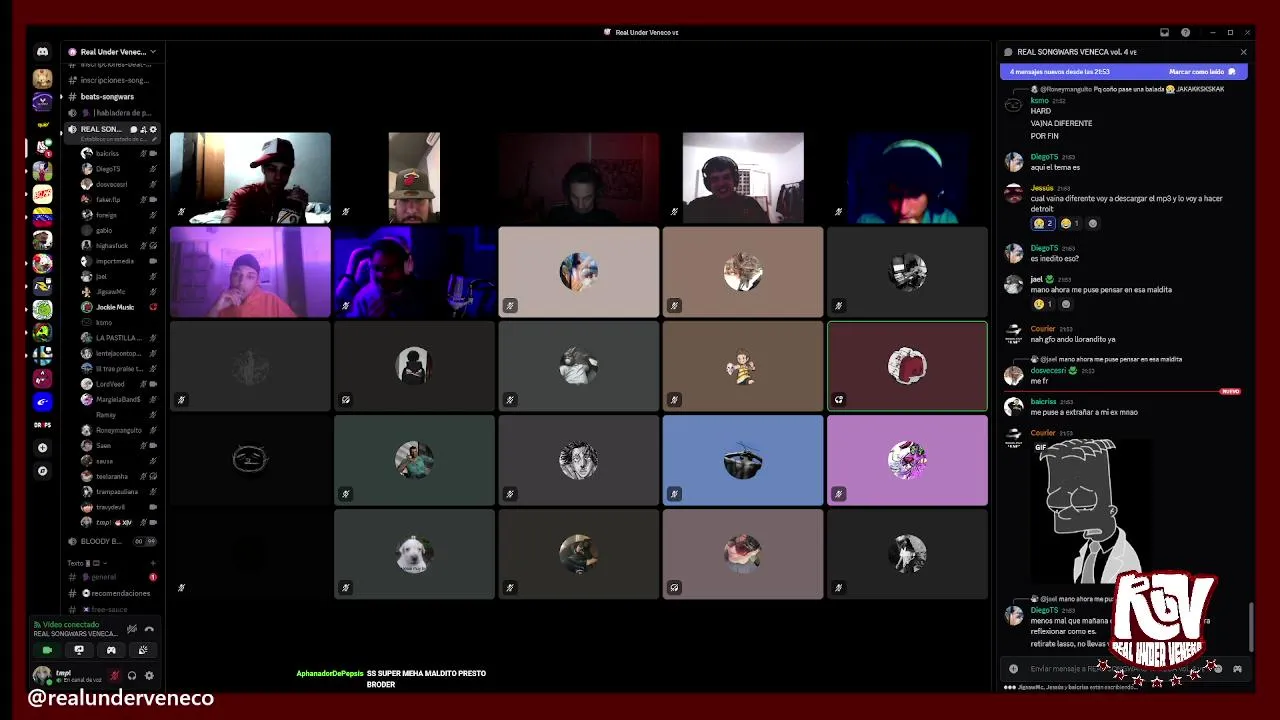Start an activity controller button

(x=111, y=650)
